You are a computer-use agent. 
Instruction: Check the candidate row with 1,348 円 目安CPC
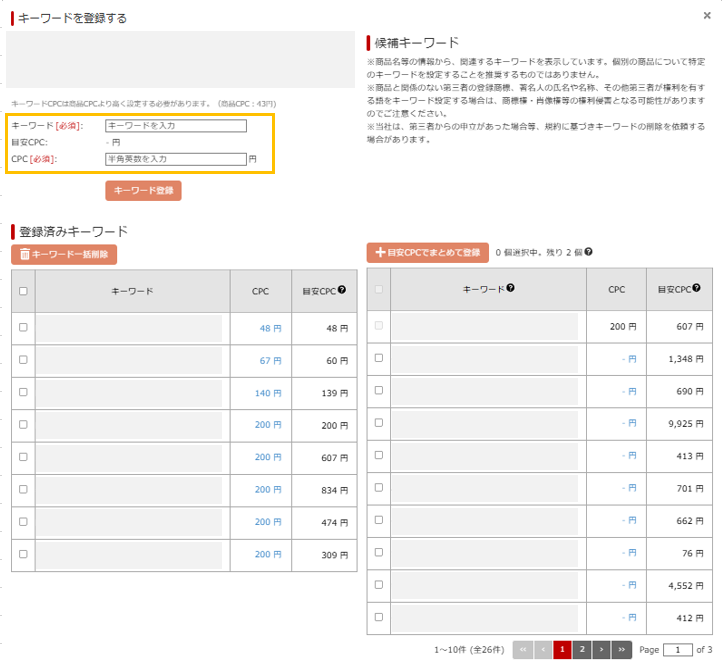379,358
